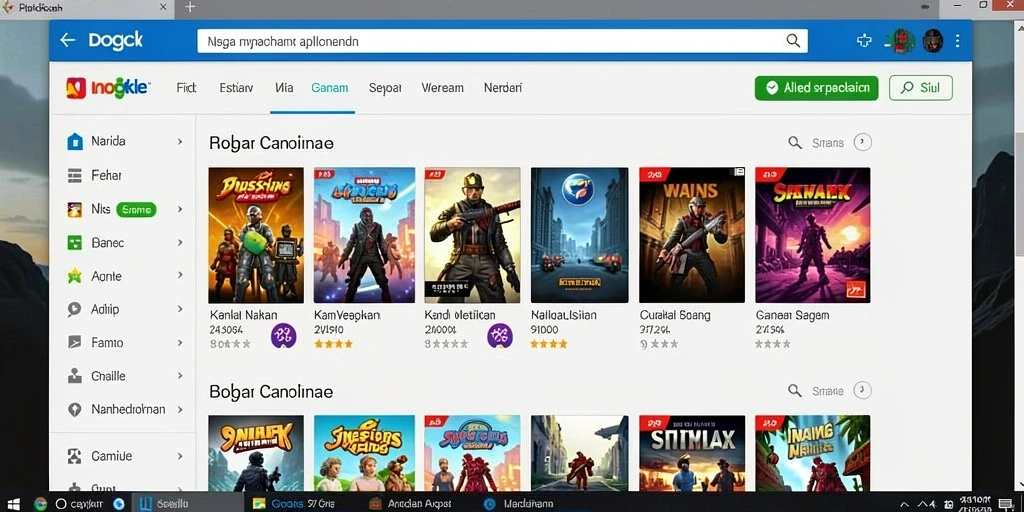Expand the Adliip sidebar chevron
Viewport: 1024px width, 512px height.
[180, 309]
